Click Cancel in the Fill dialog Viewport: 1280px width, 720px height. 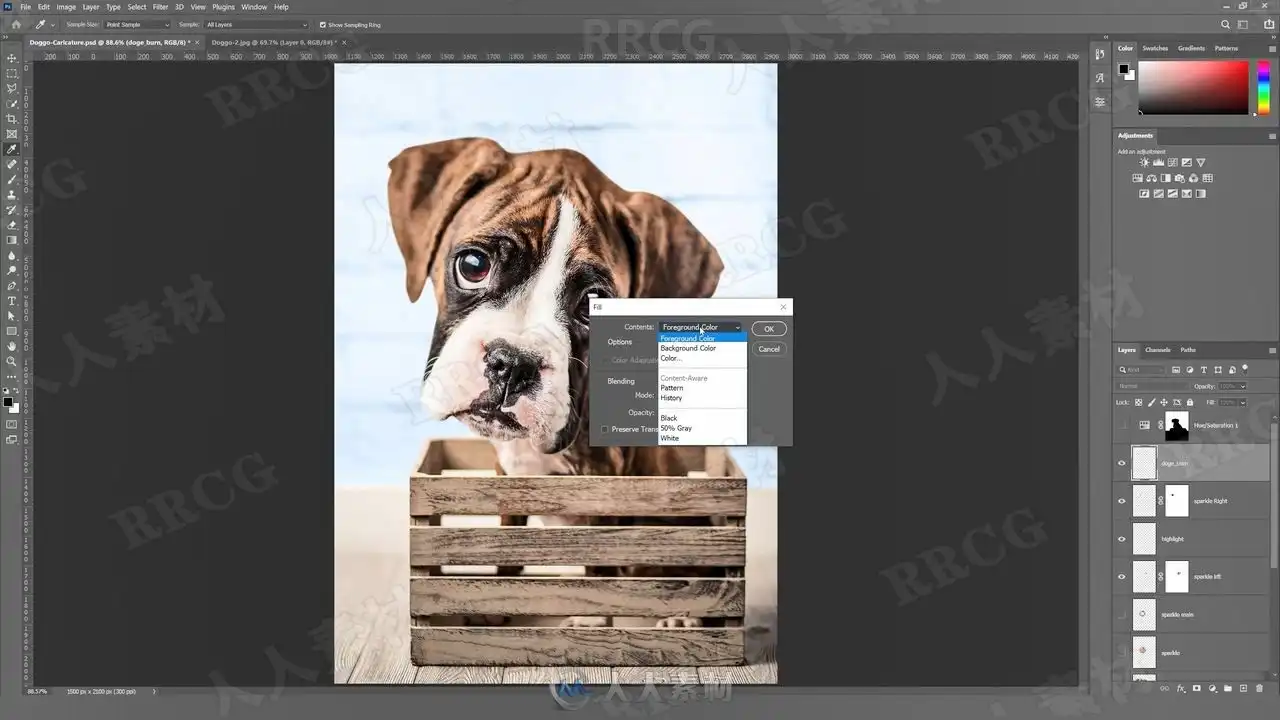pos(769,349)
